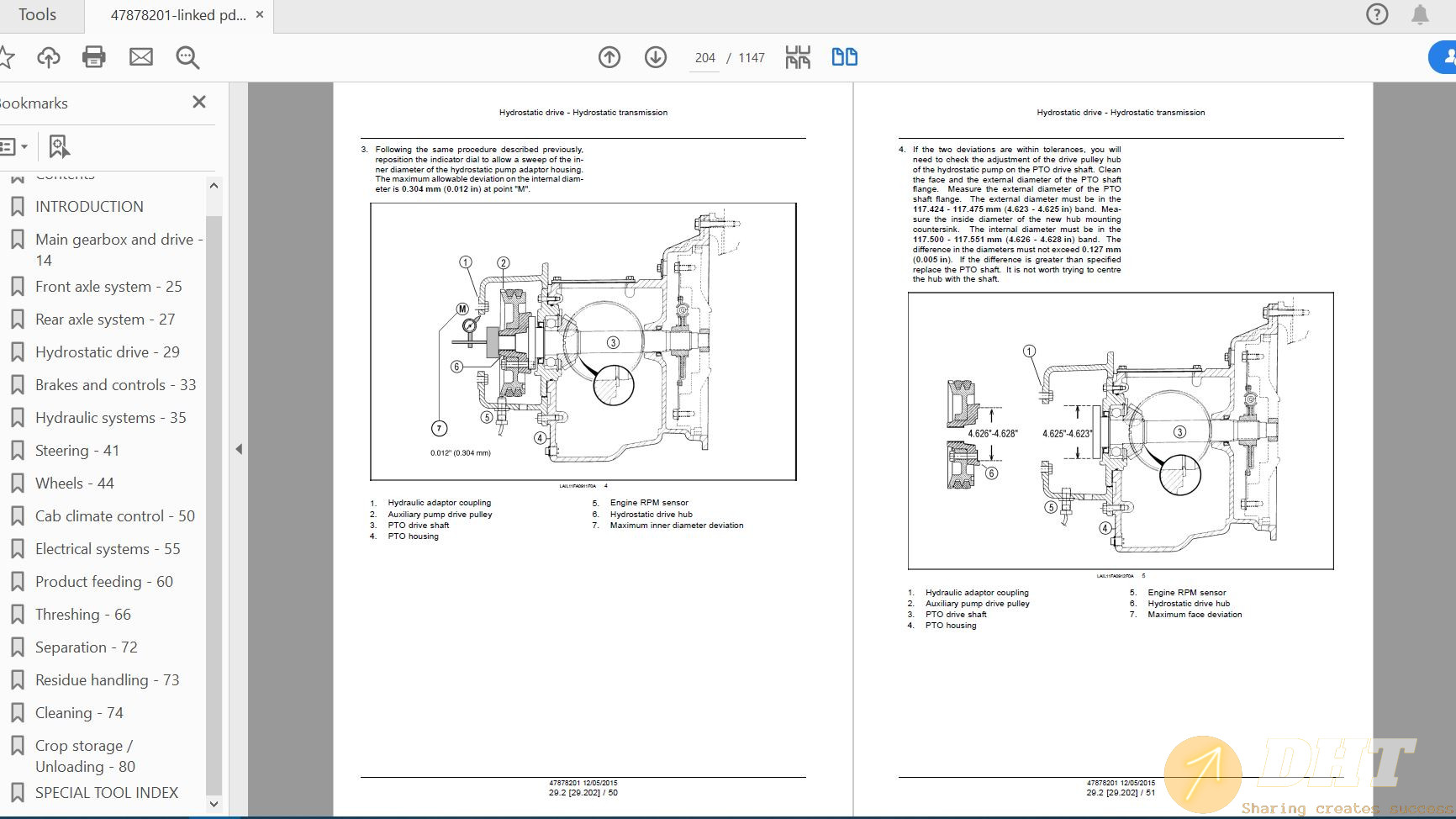Print the current document
Image resolution: width=1456 pixels, height=819 pixels.
pyautogui.click(x=94, y=57)
